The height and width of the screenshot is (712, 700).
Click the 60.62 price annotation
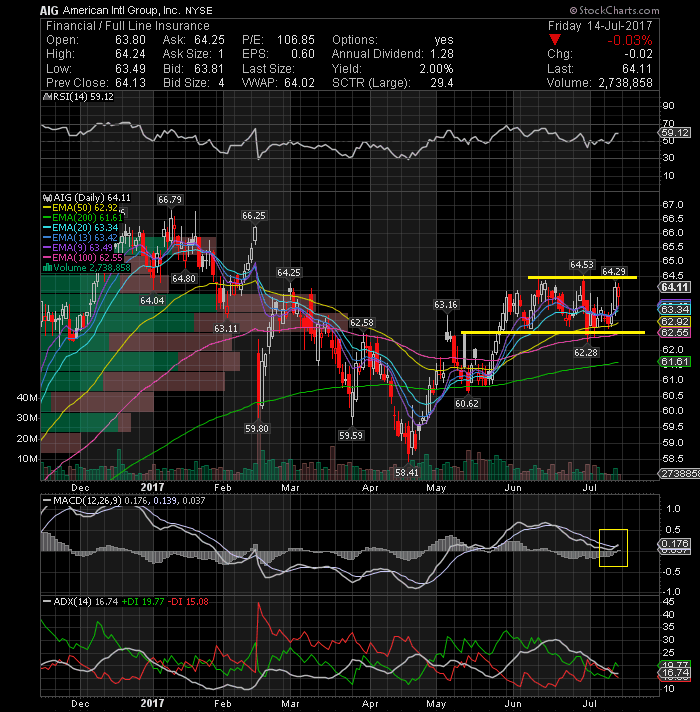467,403
